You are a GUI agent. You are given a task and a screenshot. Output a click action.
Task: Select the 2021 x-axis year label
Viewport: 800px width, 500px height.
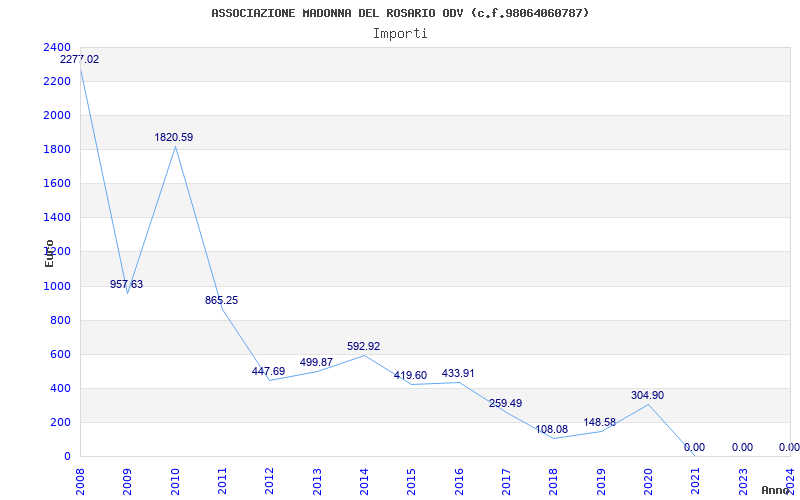coord(696,481)
